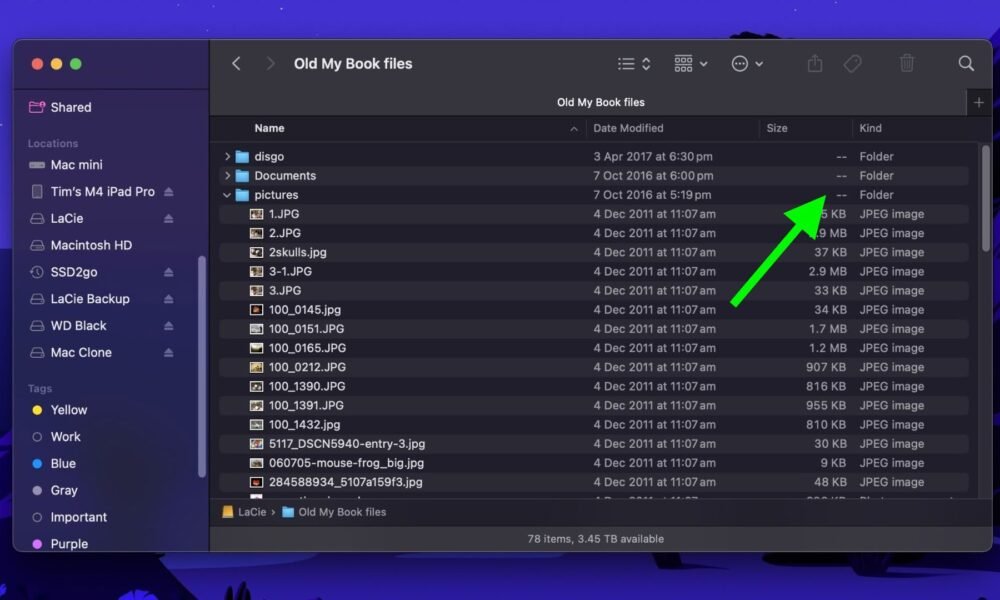Open the list view switcher dropdown
Viewport: 1000px width, 600px height.
point(634,64)
